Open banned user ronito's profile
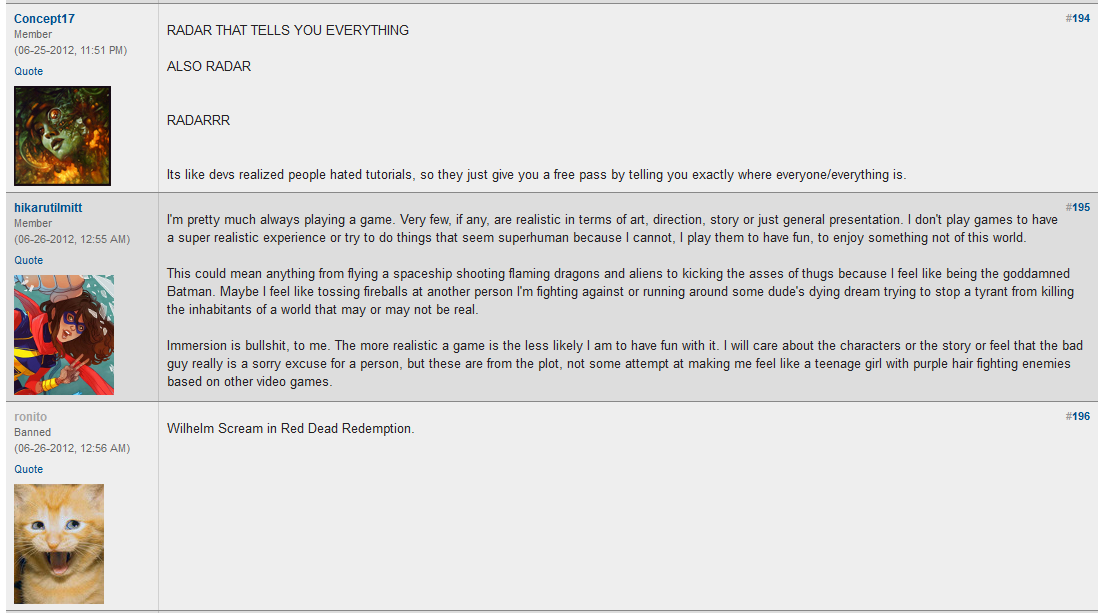Screen dimensions: 1099x613 pos(30,417)
